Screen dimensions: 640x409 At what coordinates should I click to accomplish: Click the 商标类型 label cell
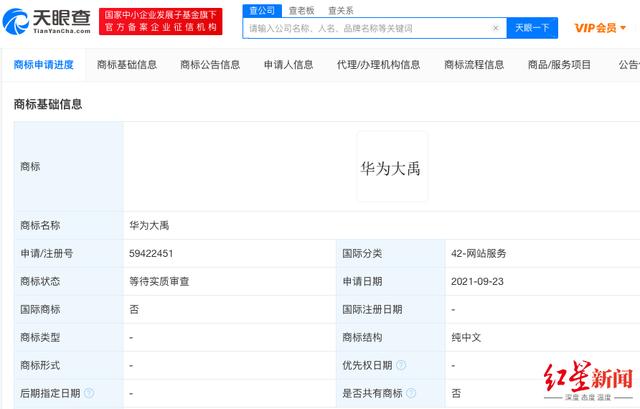click(x=69, y=338)
